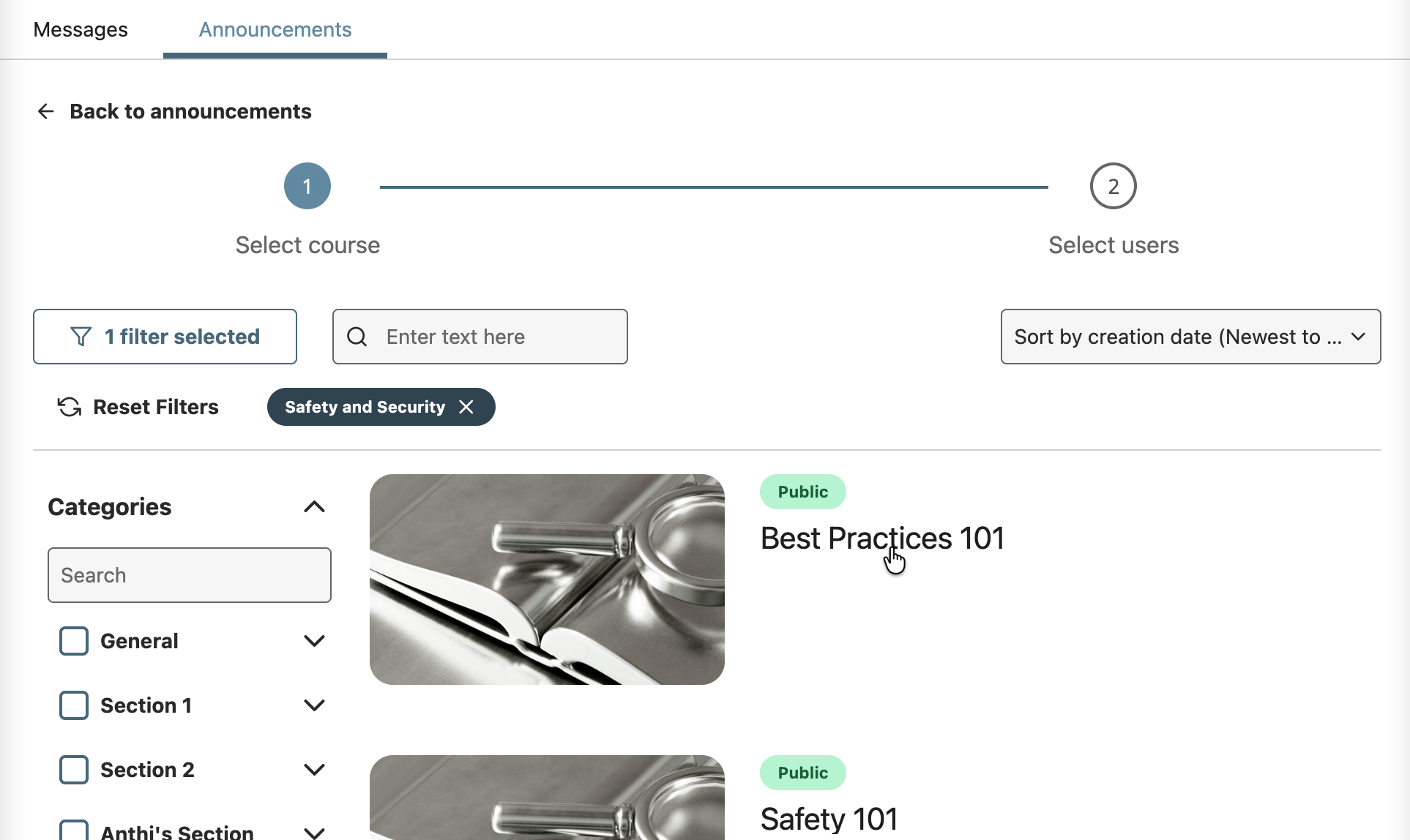Expand the General category
The width and height of the screenshot is (1410, 840).
(x=314, y=641)
